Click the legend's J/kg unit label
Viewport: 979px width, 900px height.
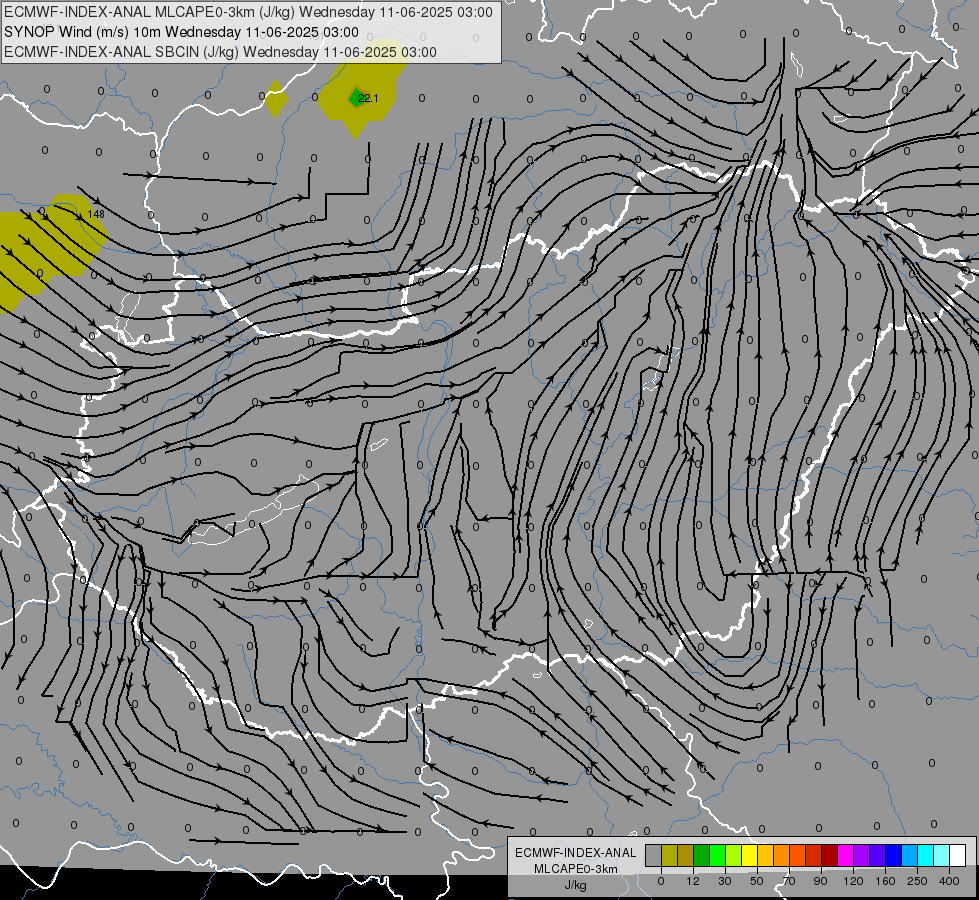pos(576,885)
